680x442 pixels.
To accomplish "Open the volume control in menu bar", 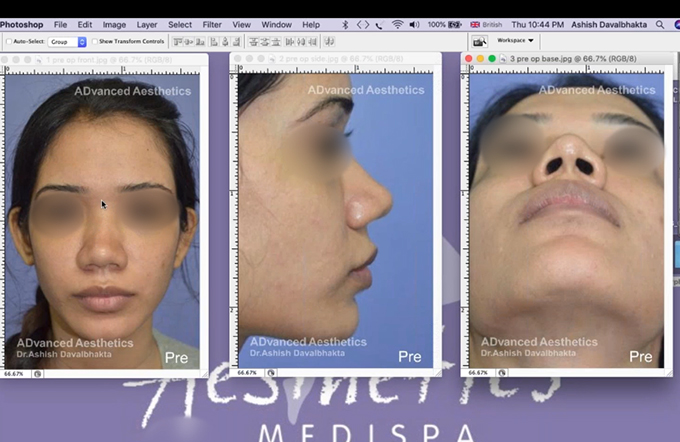I will click(414, 25).
